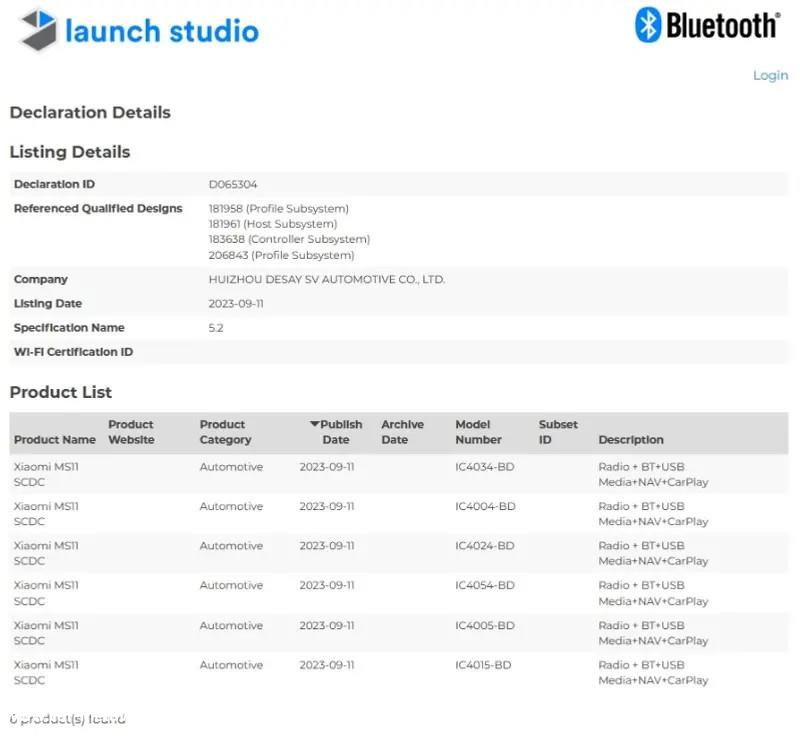Click the Automotive category in the IC4024-BD row
The image size is (800, 745).
pos(231,545)
